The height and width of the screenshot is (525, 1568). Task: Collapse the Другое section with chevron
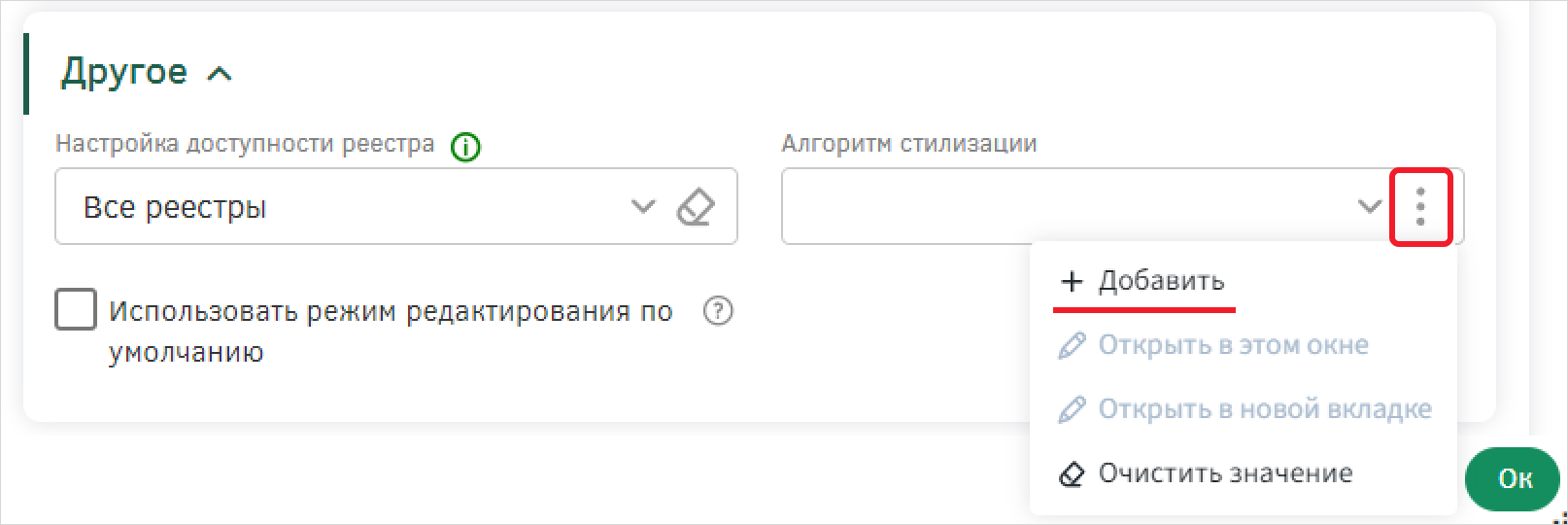(x=220, y=74)
